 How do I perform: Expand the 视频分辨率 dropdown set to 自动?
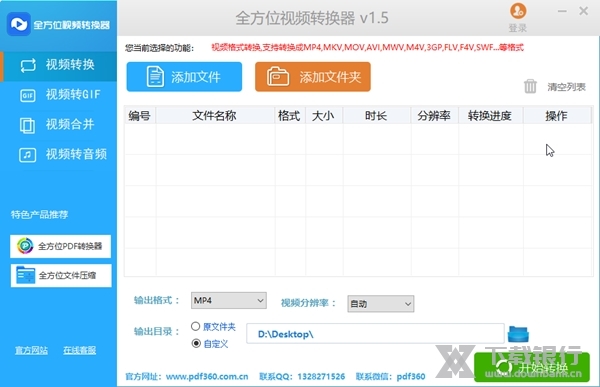point(380,304)
